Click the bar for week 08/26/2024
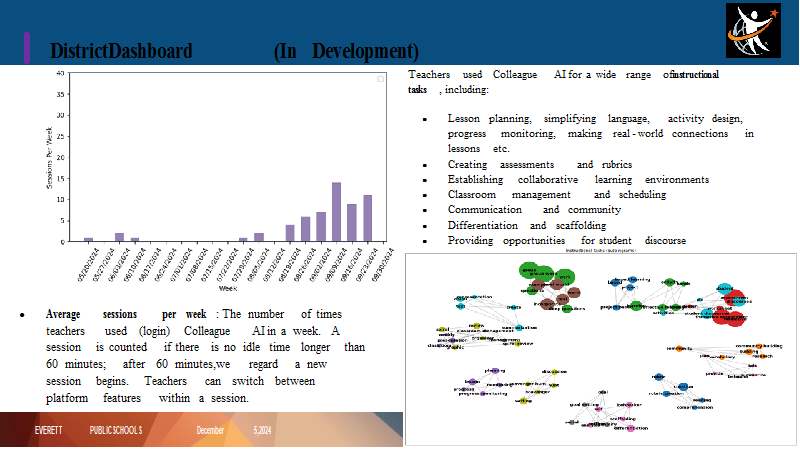 (305, 229)
